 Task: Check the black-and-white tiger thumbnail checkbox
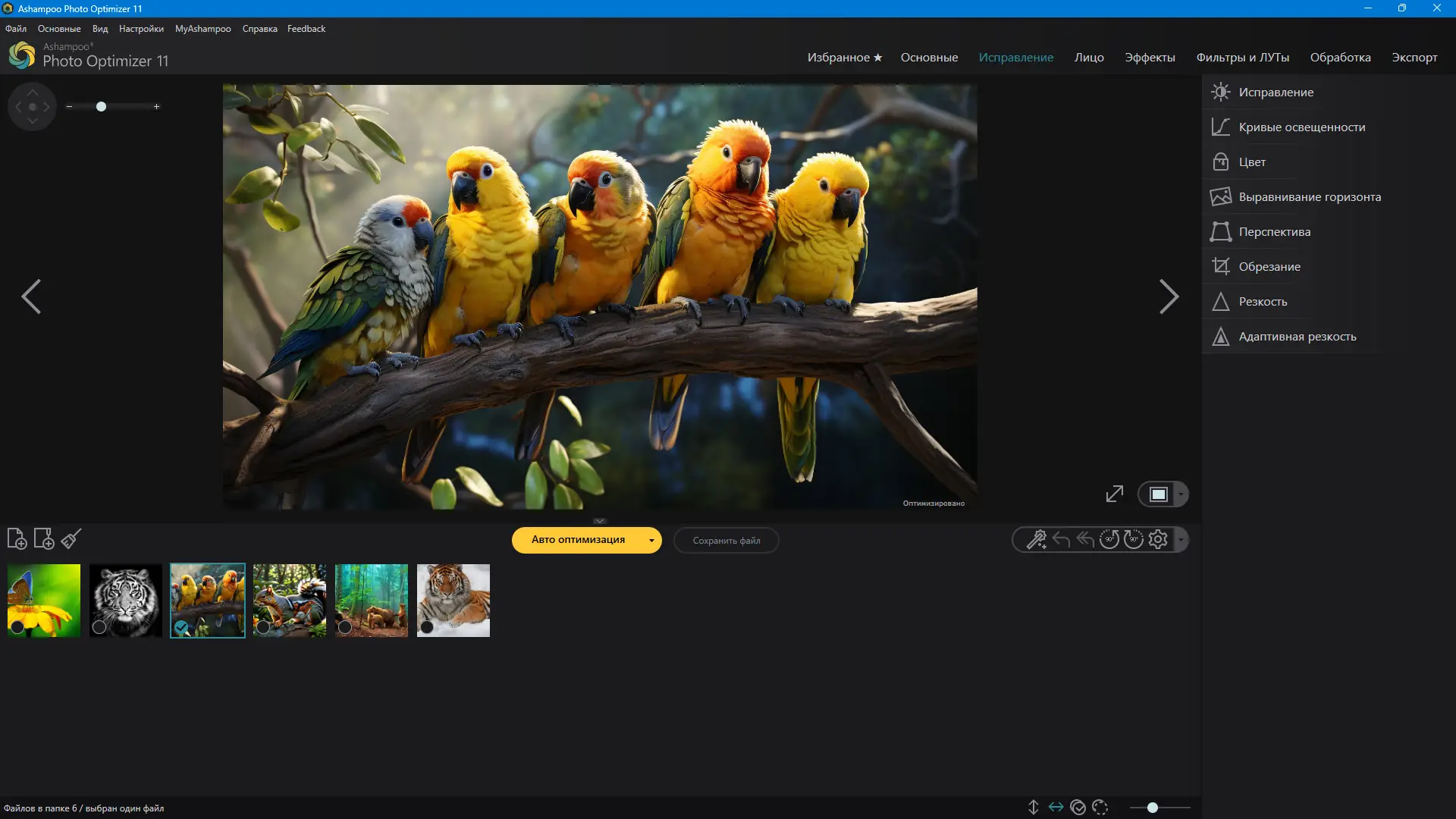click(99, 627)
